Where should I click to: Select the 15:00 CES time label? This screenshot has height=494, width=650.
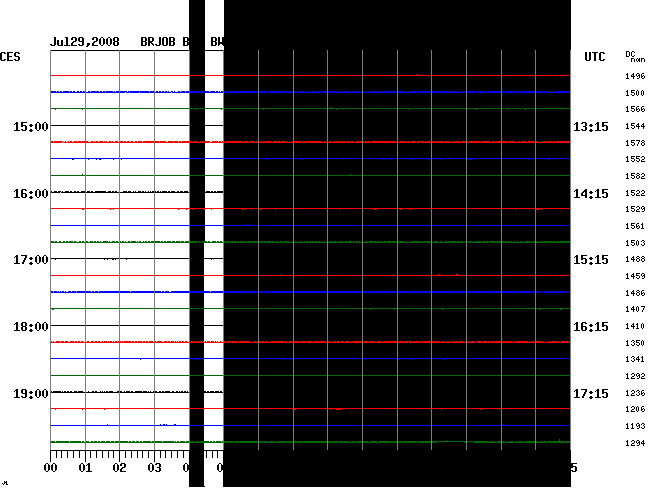tap(30, 126)
